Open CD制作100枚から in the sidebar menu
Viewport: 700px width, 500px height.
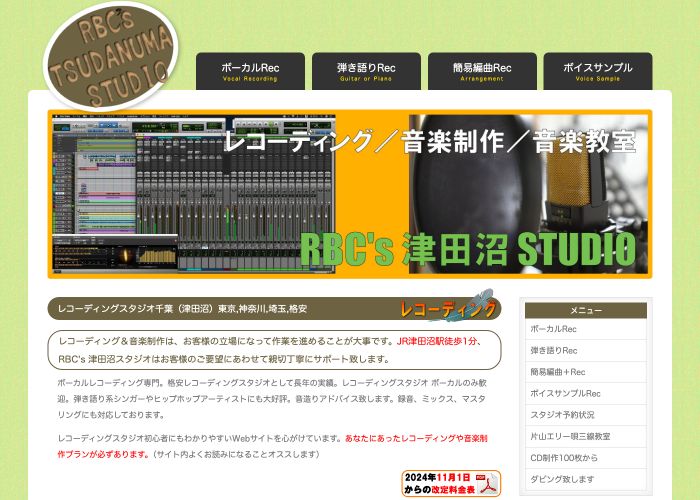tap(586, 458)
